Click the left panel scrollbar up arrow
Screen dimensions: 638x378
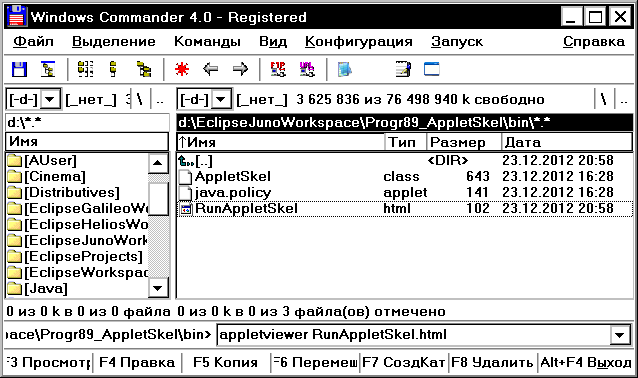158,164
